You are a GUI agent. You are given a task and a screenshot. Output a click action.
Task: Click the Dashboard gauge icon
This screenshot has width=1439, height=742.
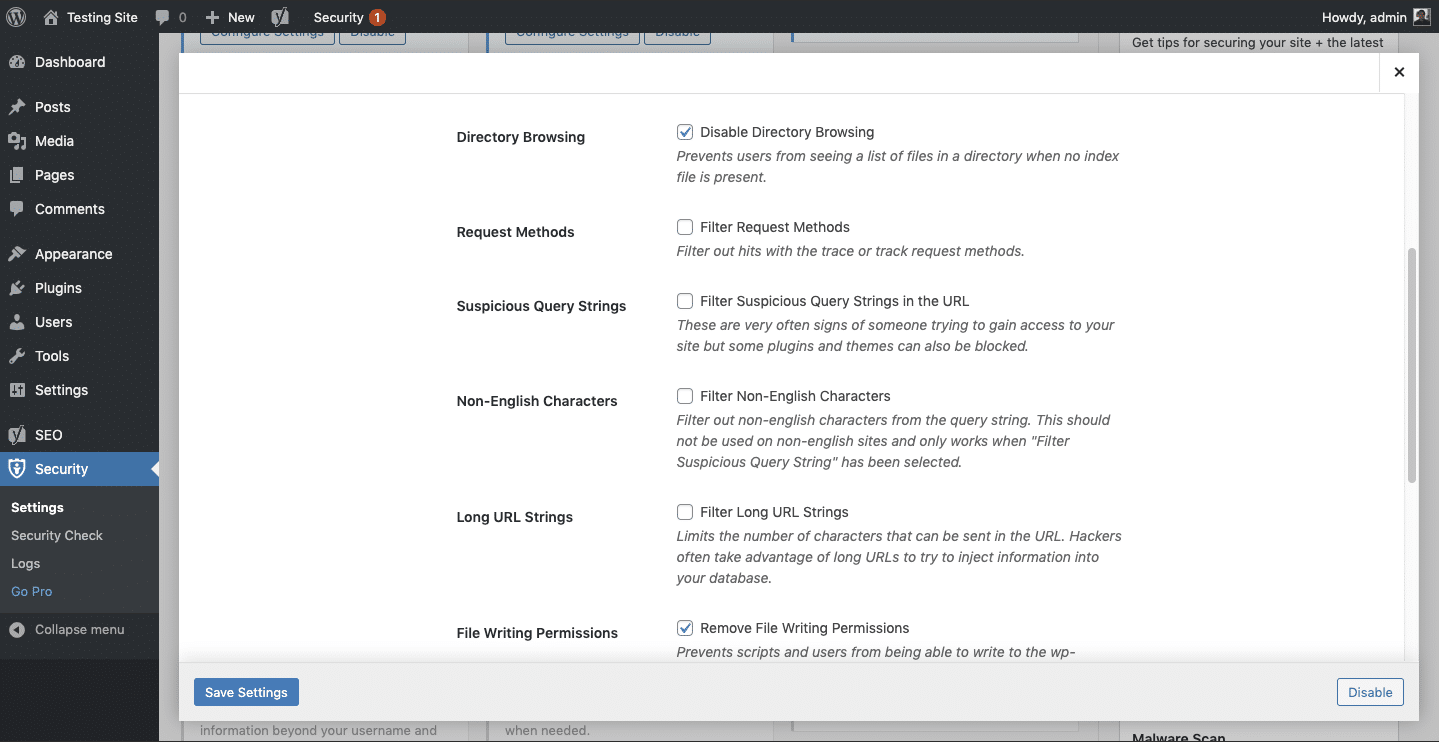tap(17, 62)
